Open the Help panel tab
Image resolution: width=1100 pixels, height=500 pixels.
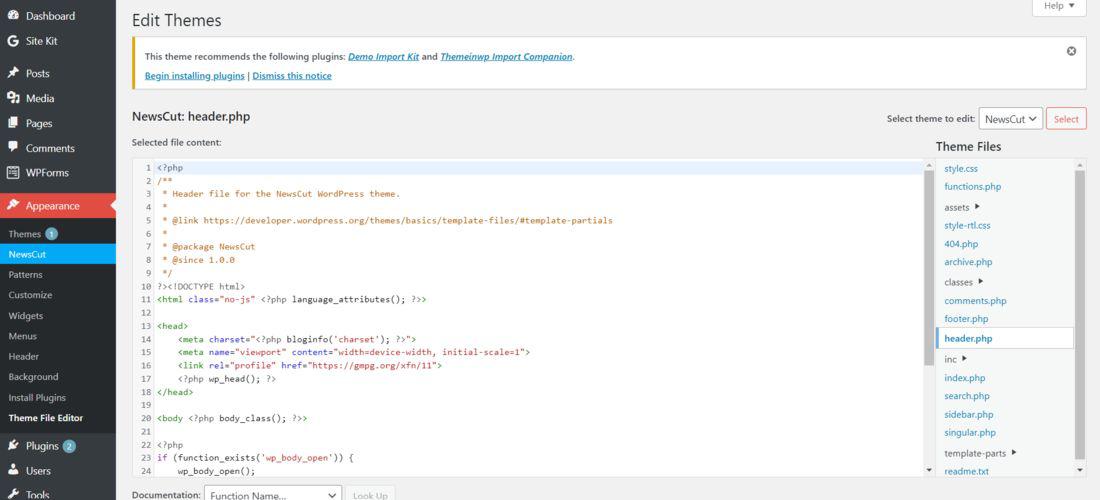tap(1058, 6)
